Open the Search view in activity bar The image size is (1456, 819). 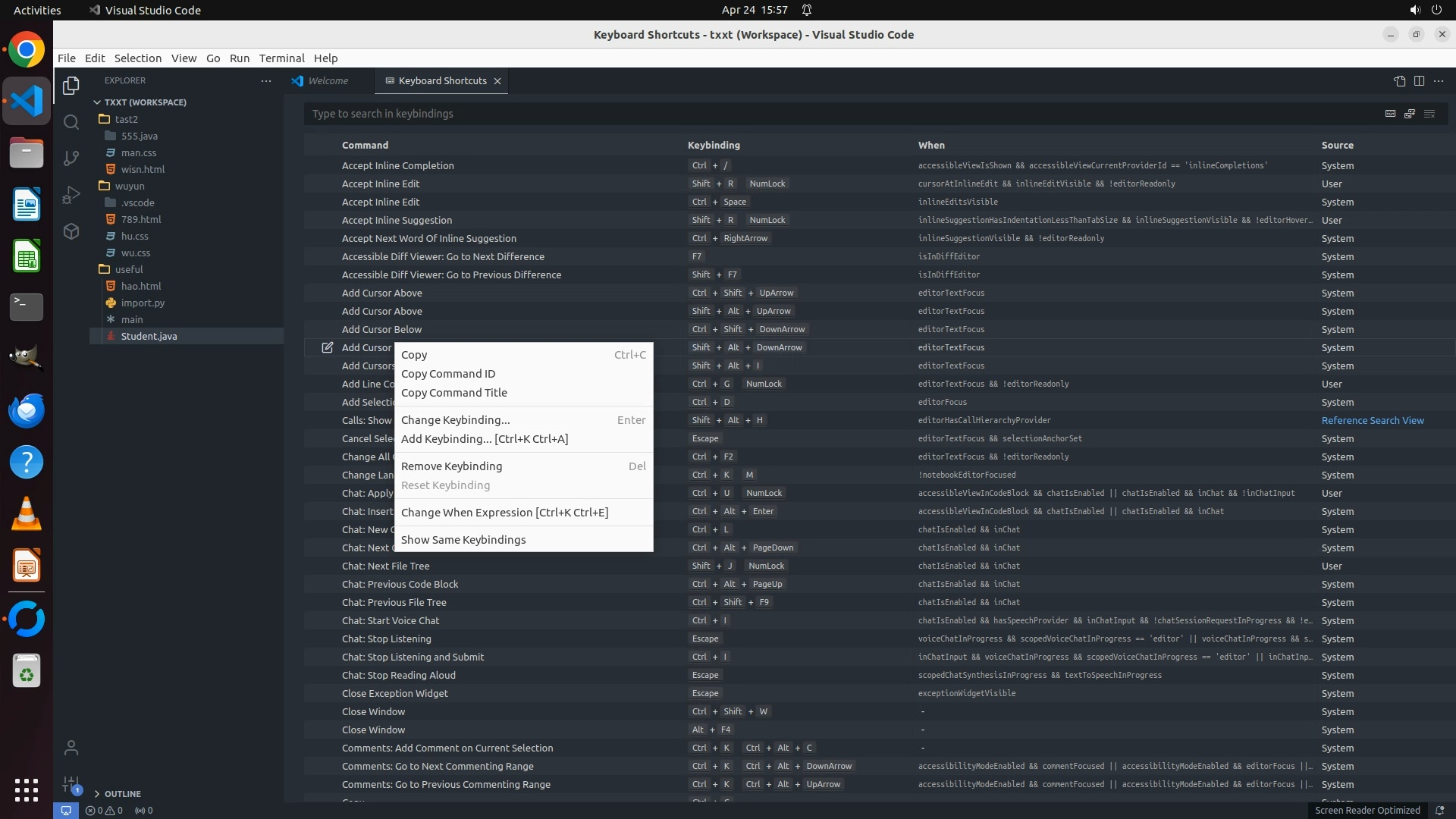point(71,122)
